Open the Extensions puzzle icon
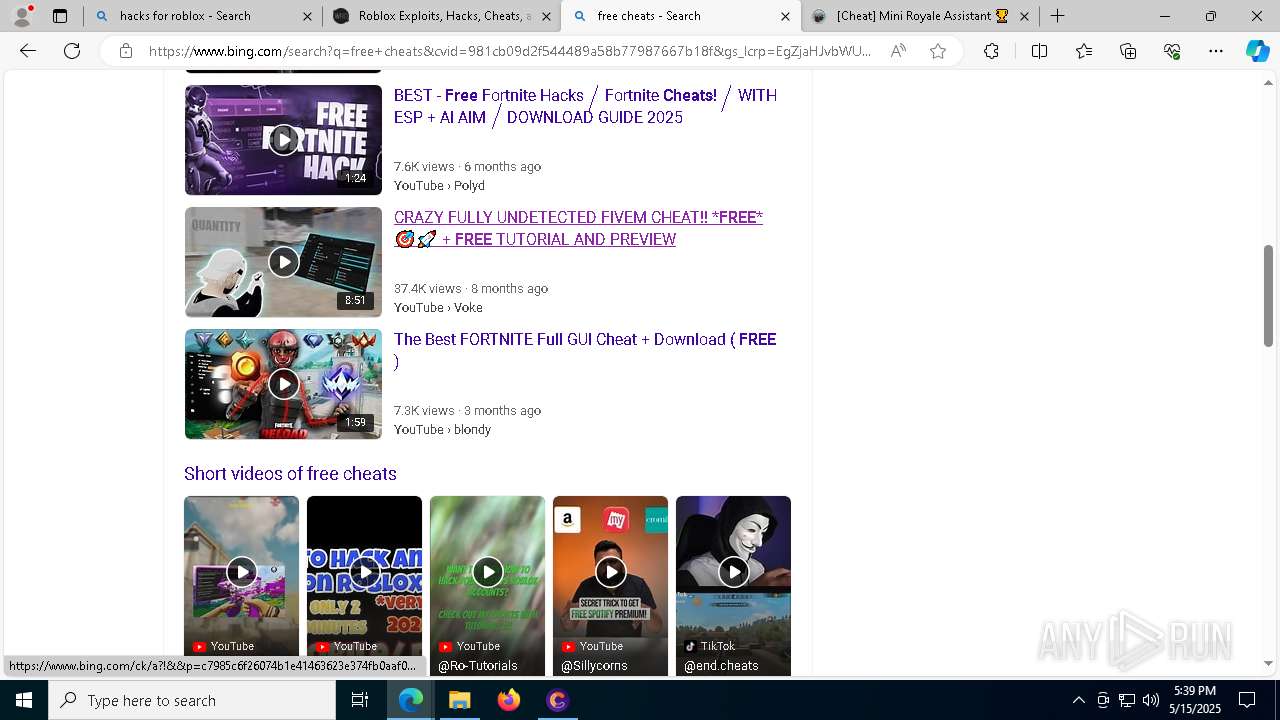This screenshot has height=720, width=1280. [991, 51]
